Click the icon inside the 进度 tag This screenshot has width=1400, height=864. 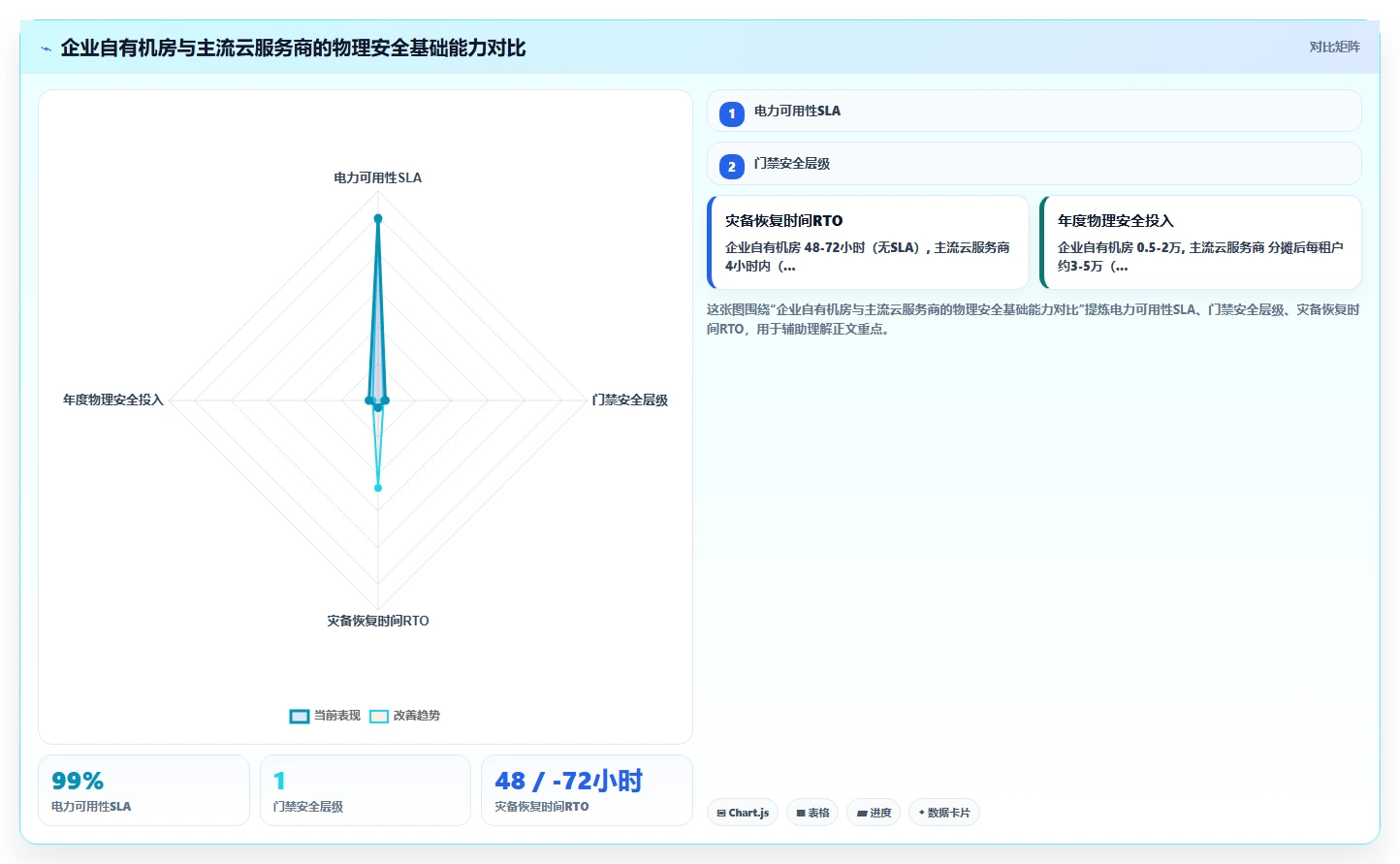pos(862,814)
